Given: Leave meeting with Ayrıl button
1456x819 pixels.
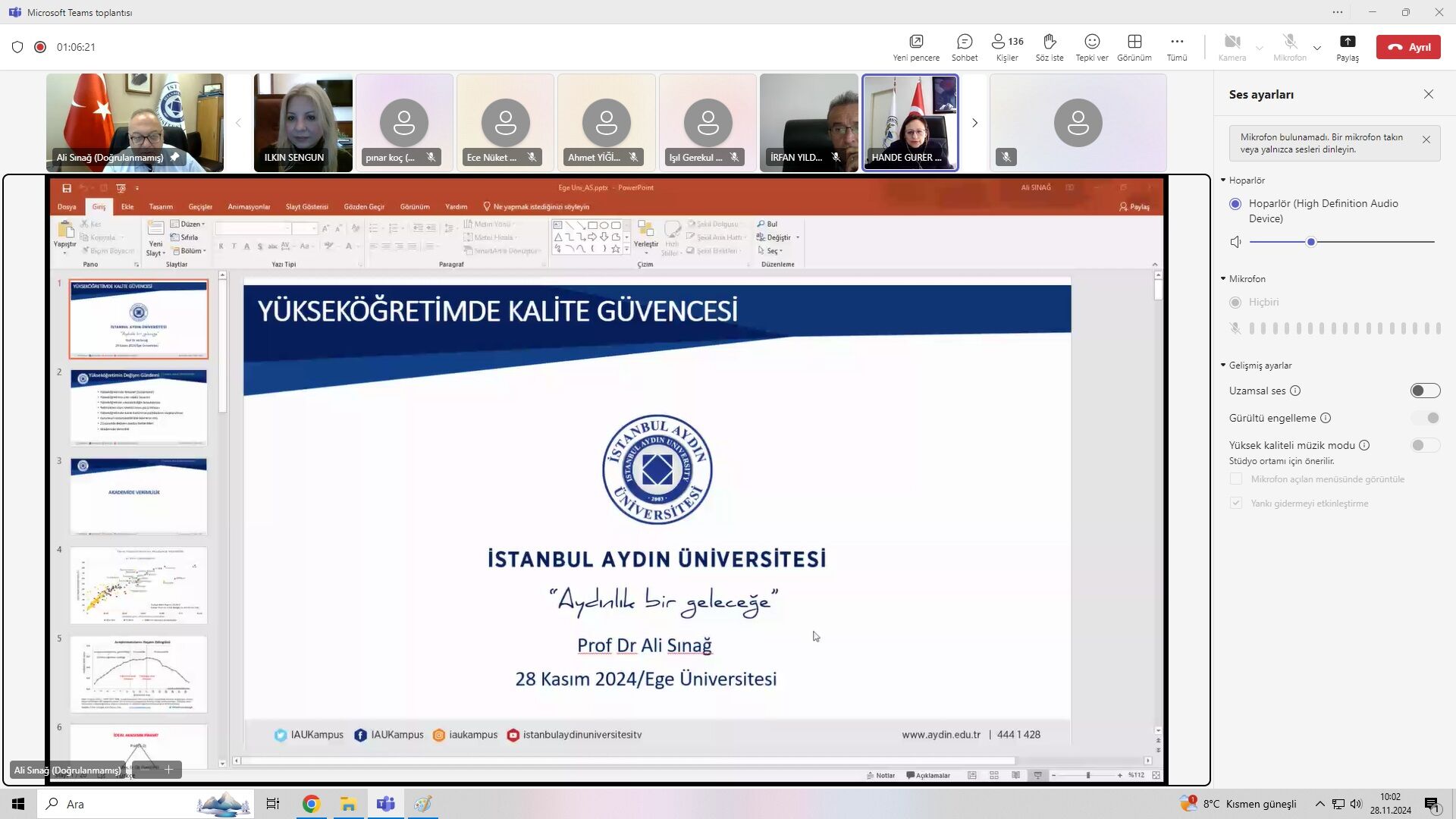Looking at the screenshot, I should (x=1408, y=47).
